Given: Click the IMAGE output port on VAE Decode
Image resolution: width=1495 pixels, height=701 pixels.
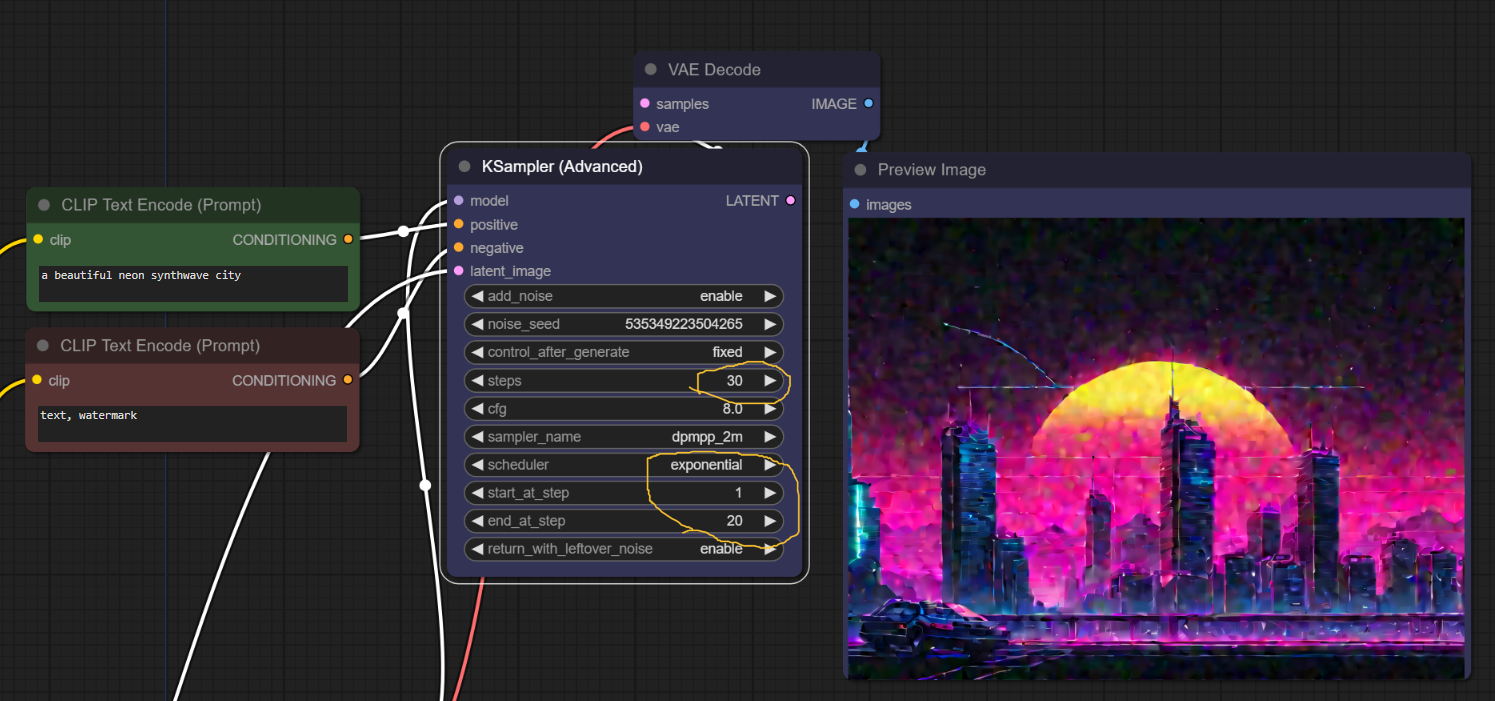Looking at the screenshot, I should [x=868, y=104].
